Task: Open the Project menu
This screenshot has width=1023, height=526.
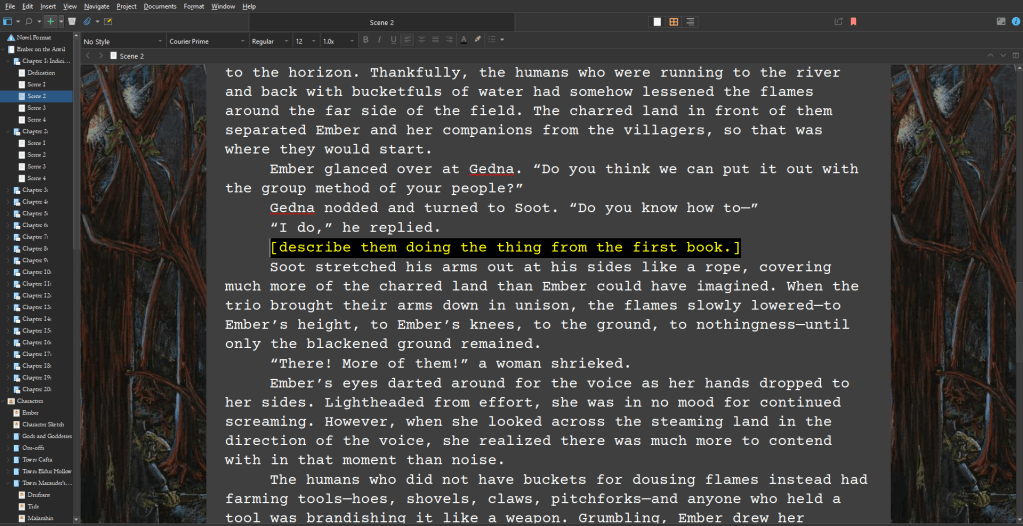Action: coord(126,6)
